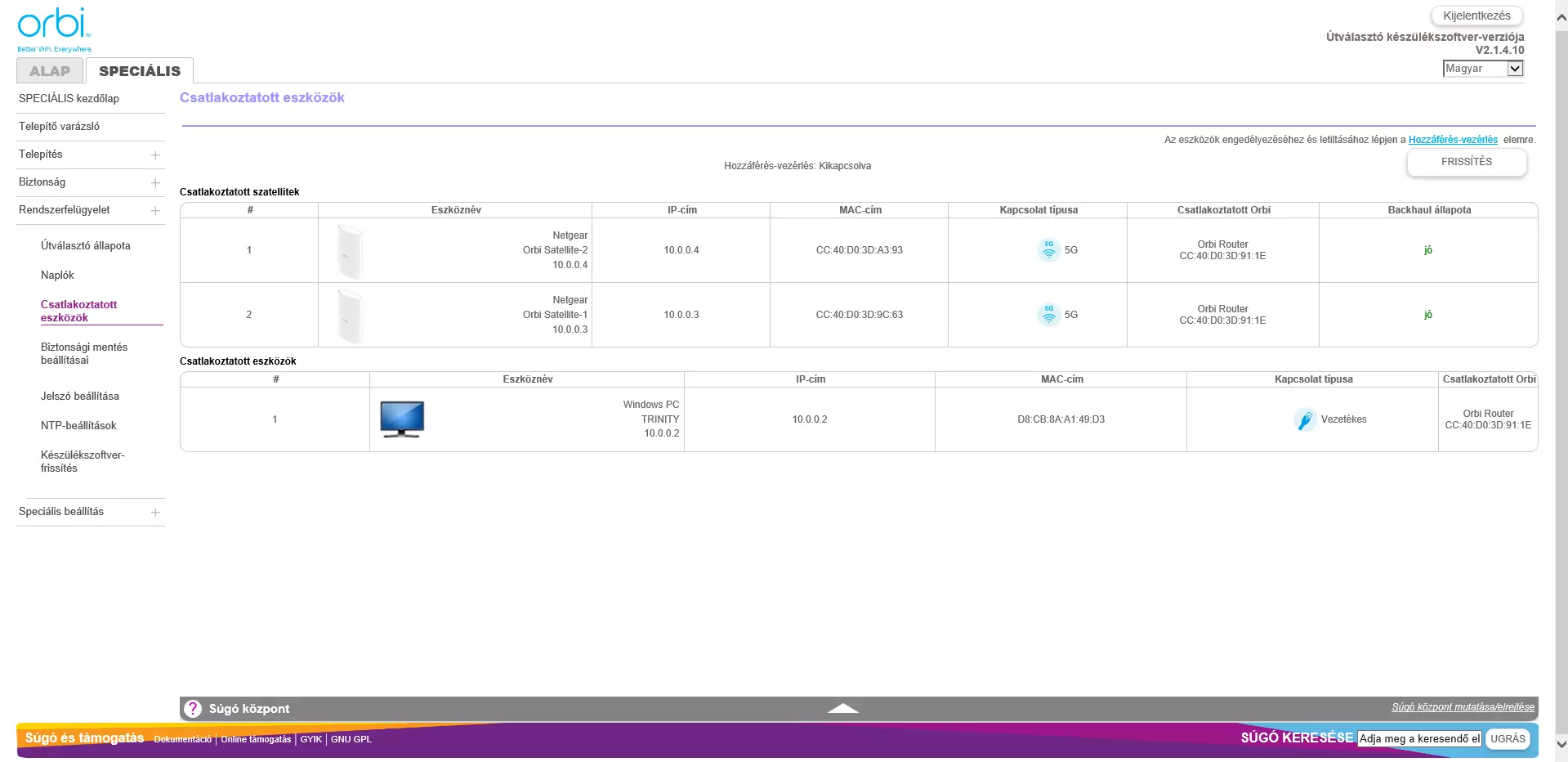The width and height of the screenshot is (1568, 762).
Task: Follow the Hozzáférés-vezérlés link
Action: click(1453, 140)
